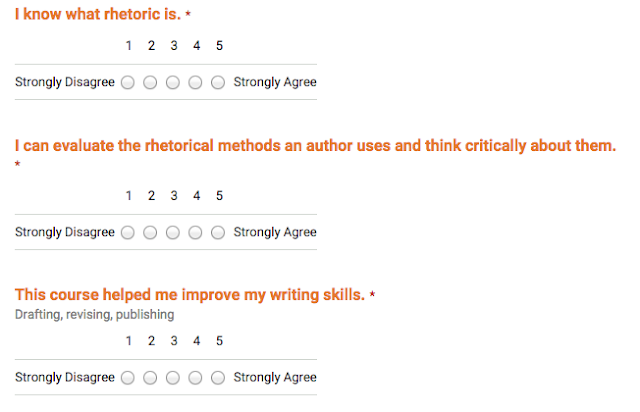Select rating 4 for evaluating rhetorical methods question
Image resolution: width=640 pixels, height=412 pixels.
click(x=195, y=232)
